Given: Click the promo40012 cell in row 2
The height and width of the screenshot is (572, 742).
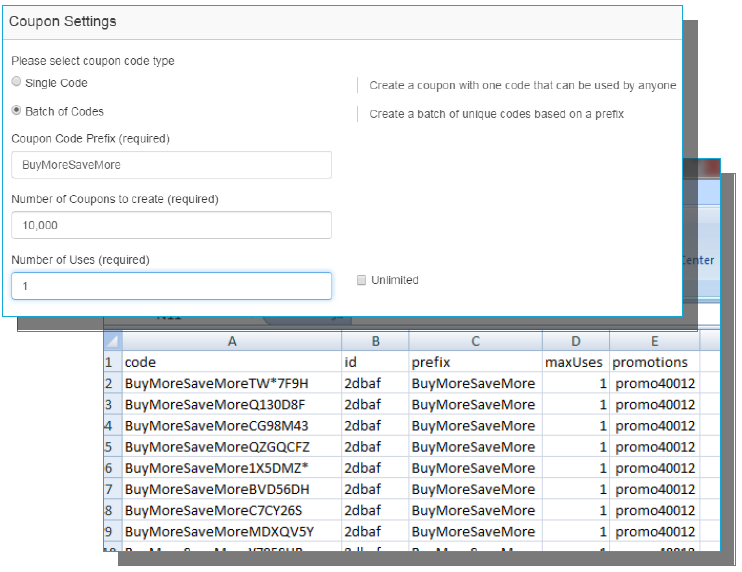Looking at the screenshot, I should pyautogui.click(x=654, y=383).
